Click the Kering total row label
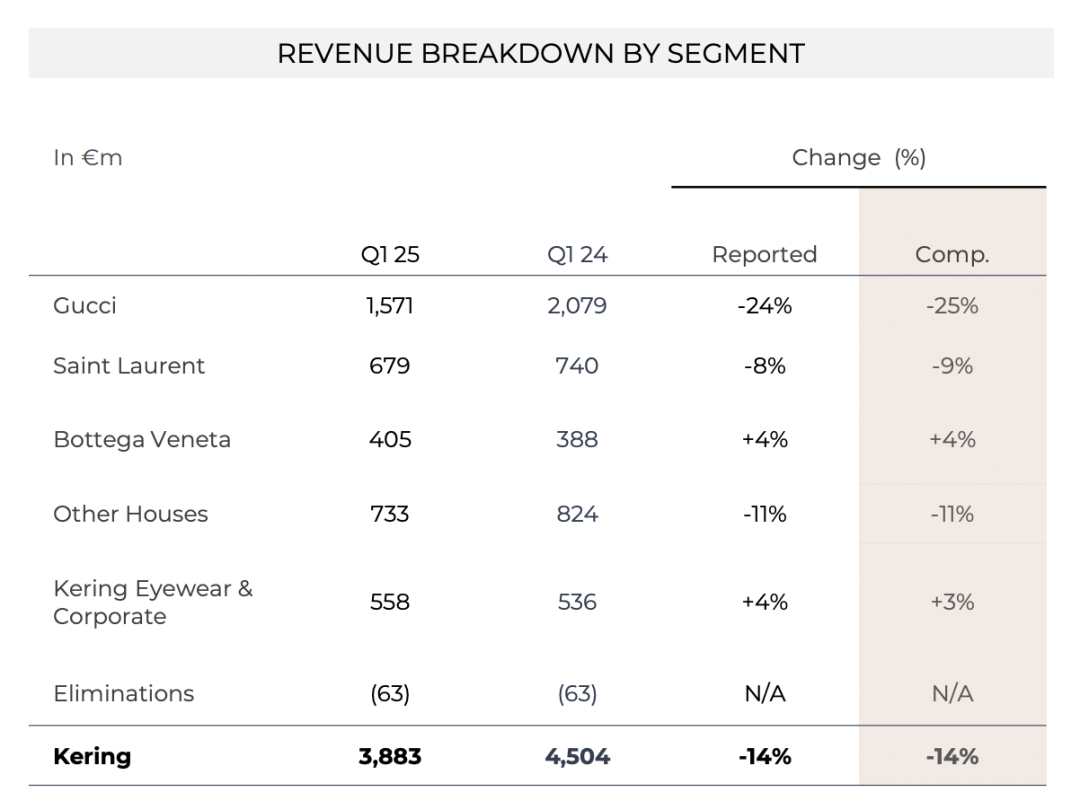The height and width of the screenshot is (810, 1080). (92, 756)
